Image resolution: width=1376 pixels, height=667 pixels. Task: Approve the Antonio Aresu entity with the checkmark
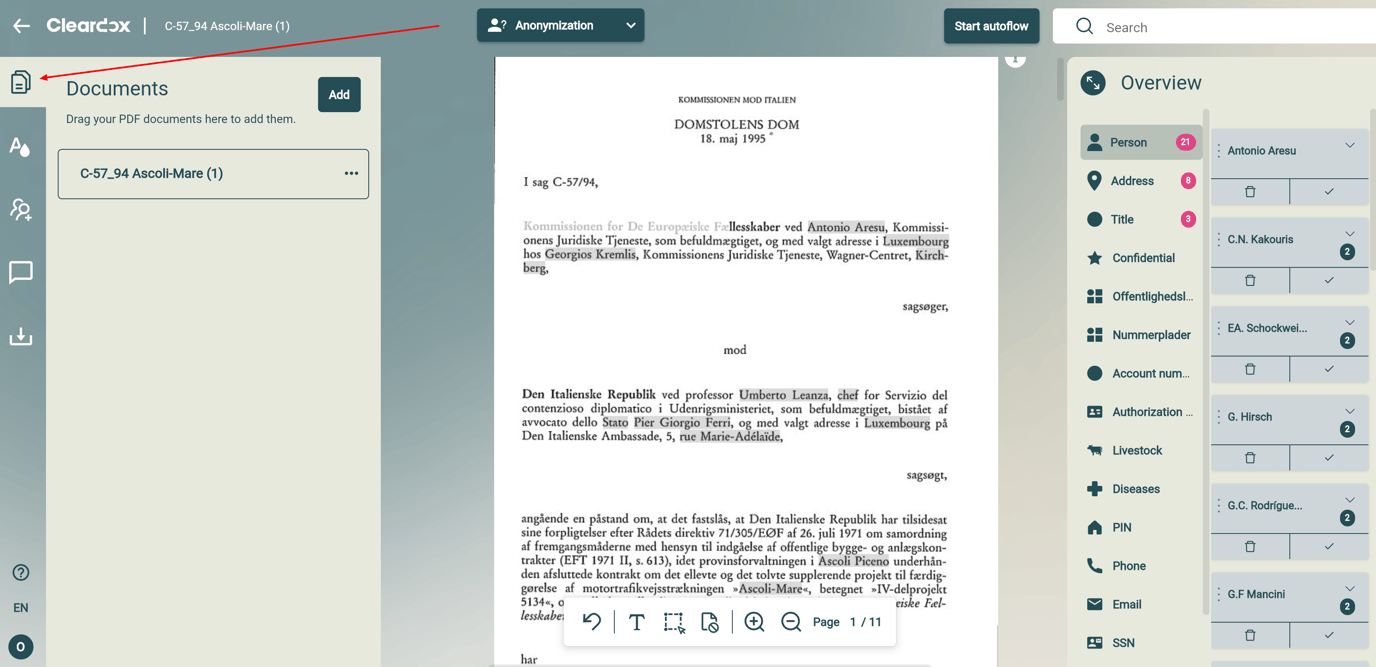[1329, 191]
